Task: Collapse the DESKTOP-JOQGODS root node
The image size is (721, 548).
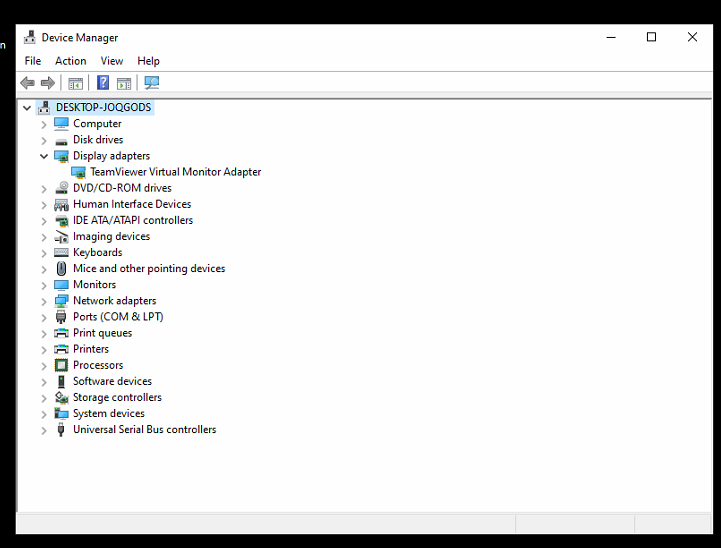Action: tap(27, 108)
